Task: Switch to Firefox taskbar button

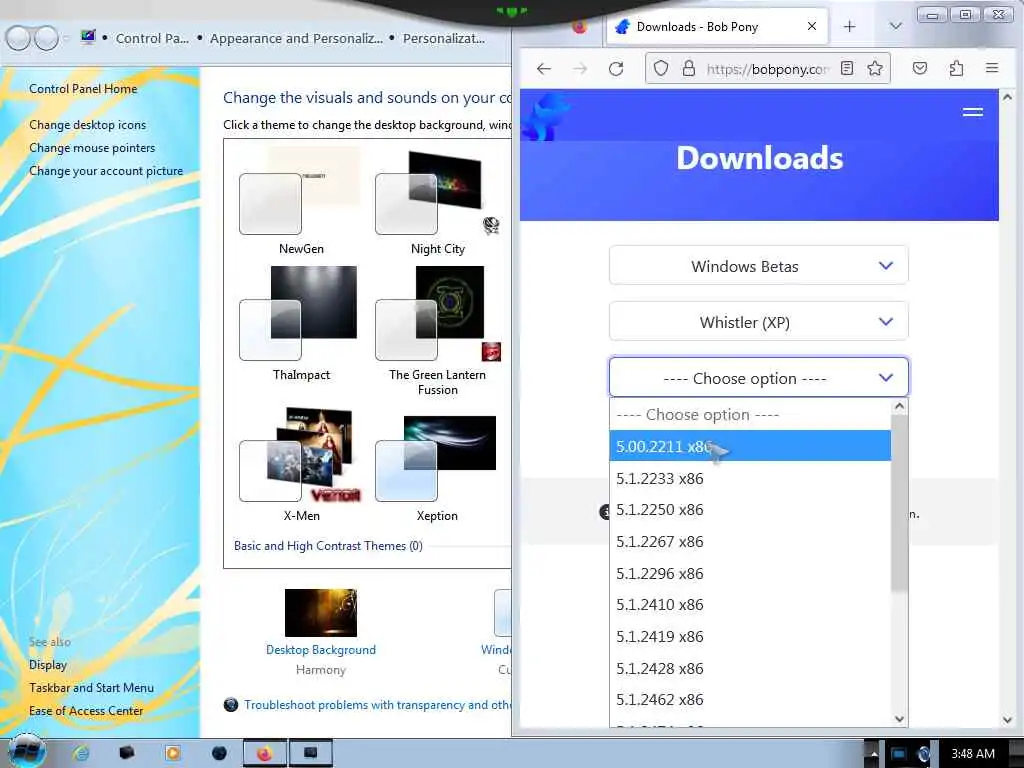Action: pyautogui.click(x=264, y=753)
